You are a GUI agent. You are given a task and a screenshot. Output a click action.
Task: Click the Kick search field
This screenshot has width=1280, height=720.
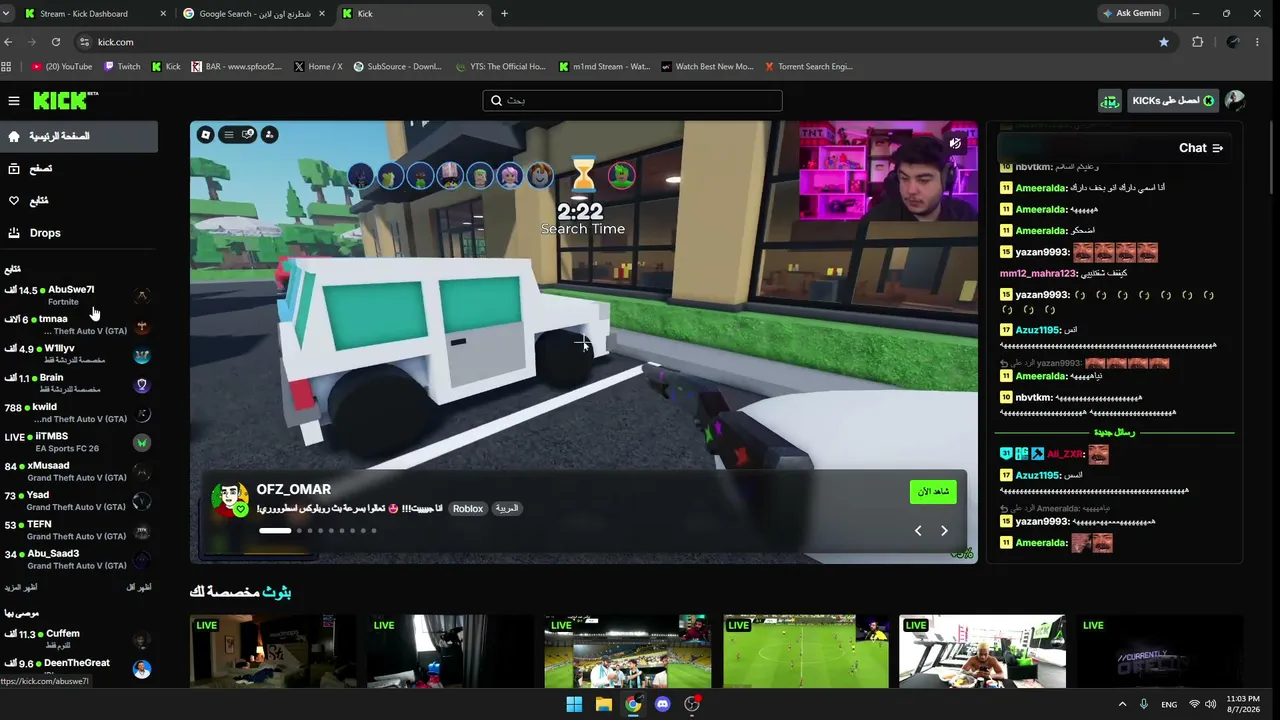[x=632, y=100]
